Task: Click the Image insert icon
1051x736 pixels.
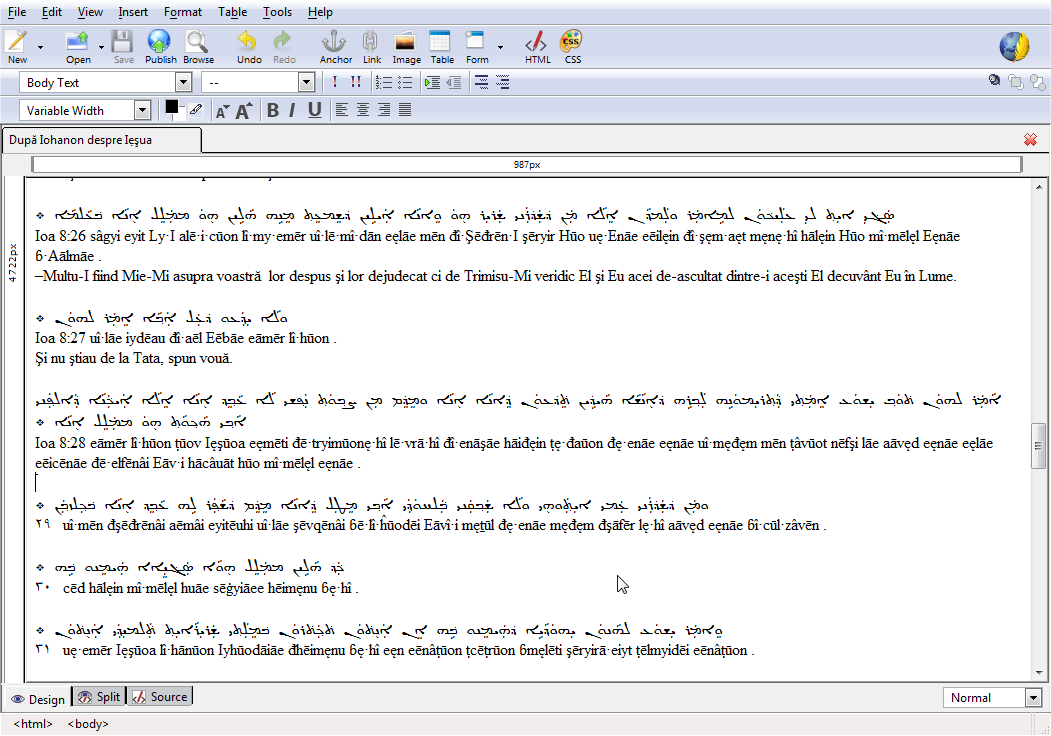Action: [406, 46]
